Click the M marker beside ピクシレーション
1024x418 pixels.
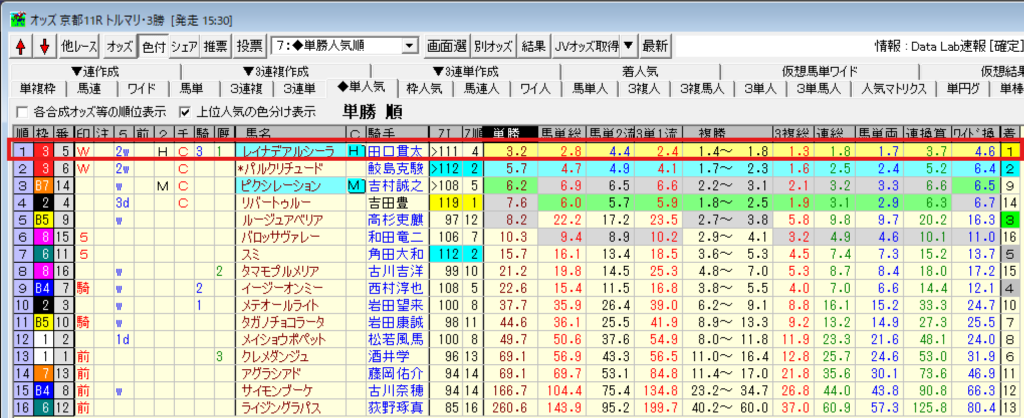[x=355, y=185]
